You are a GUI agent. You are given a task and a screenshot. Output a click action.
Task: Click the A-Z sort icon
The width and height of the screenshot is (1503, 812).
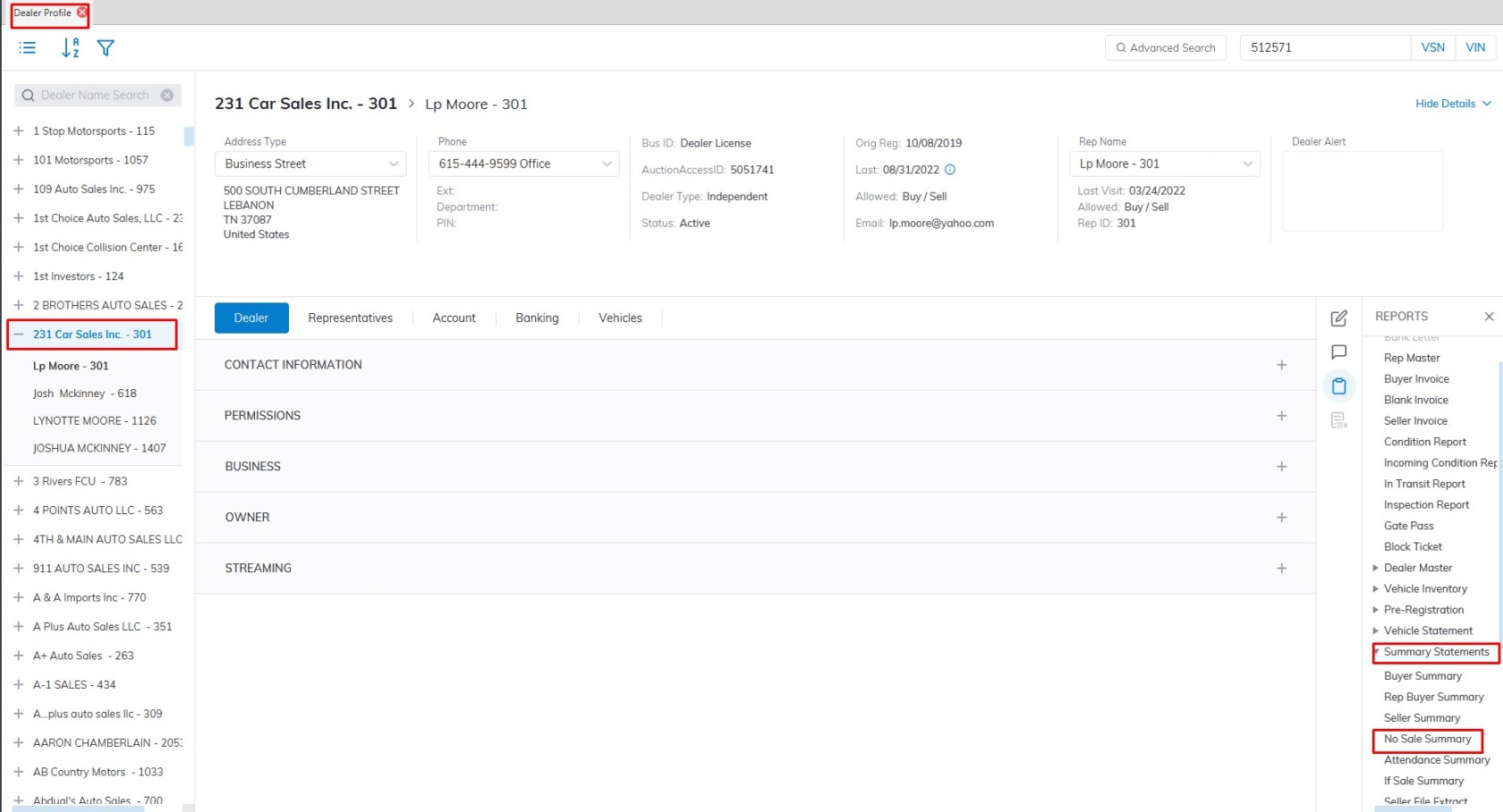[x=70, y=48]
